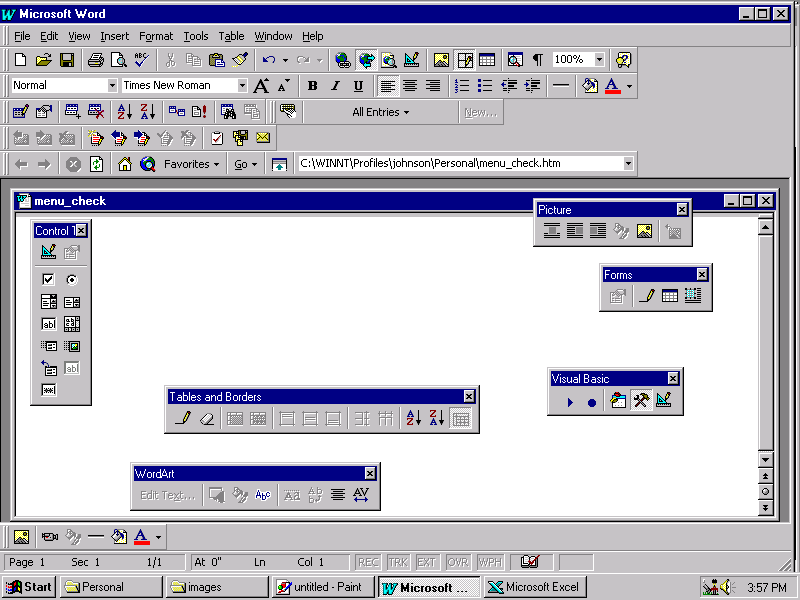Screen dimensions: 800x600
Task: Go to web toolbar Start Page home icon
Action: click(x=124, y=164)
